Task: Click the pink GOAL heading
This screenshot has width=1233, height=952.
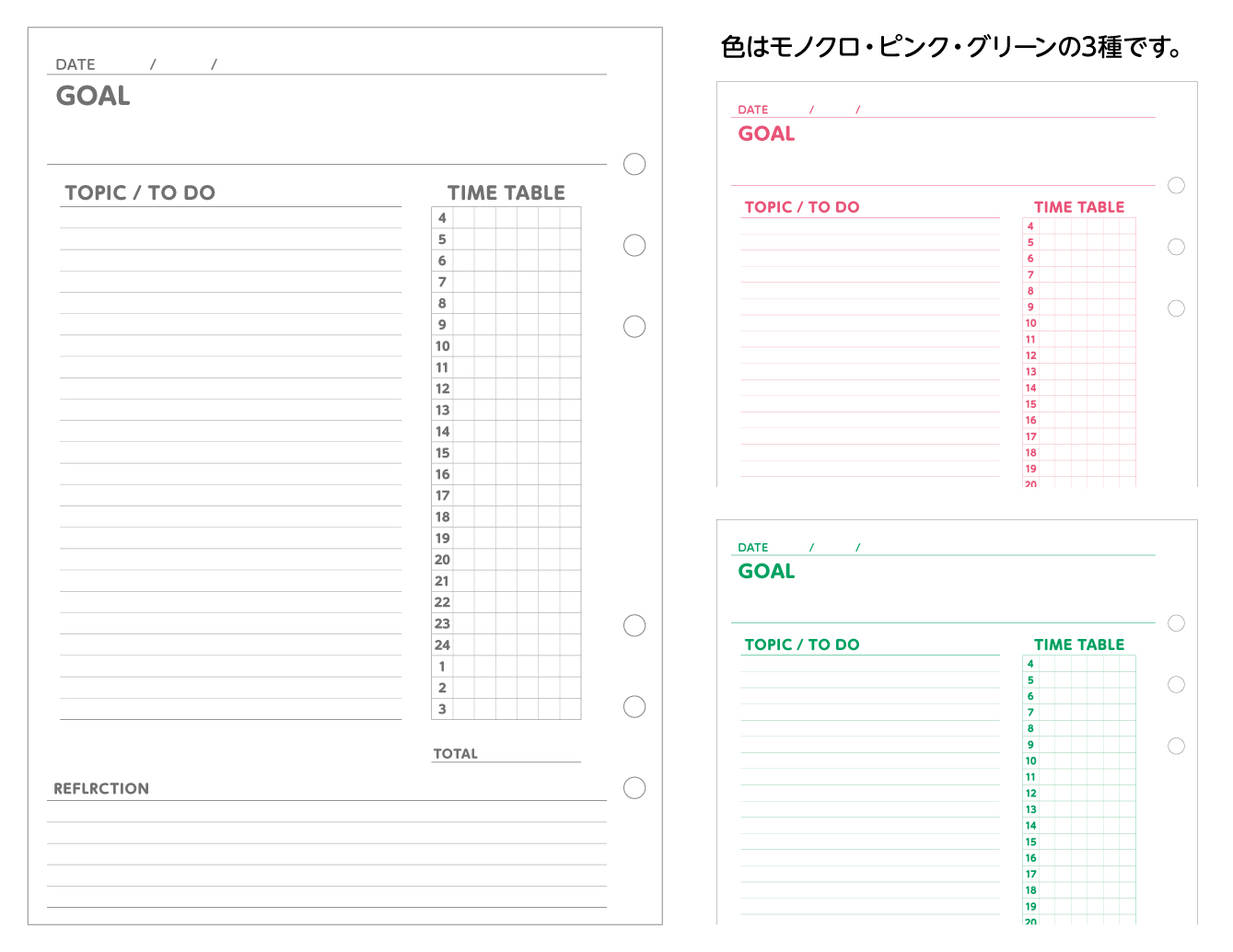Action: point(766,134)
